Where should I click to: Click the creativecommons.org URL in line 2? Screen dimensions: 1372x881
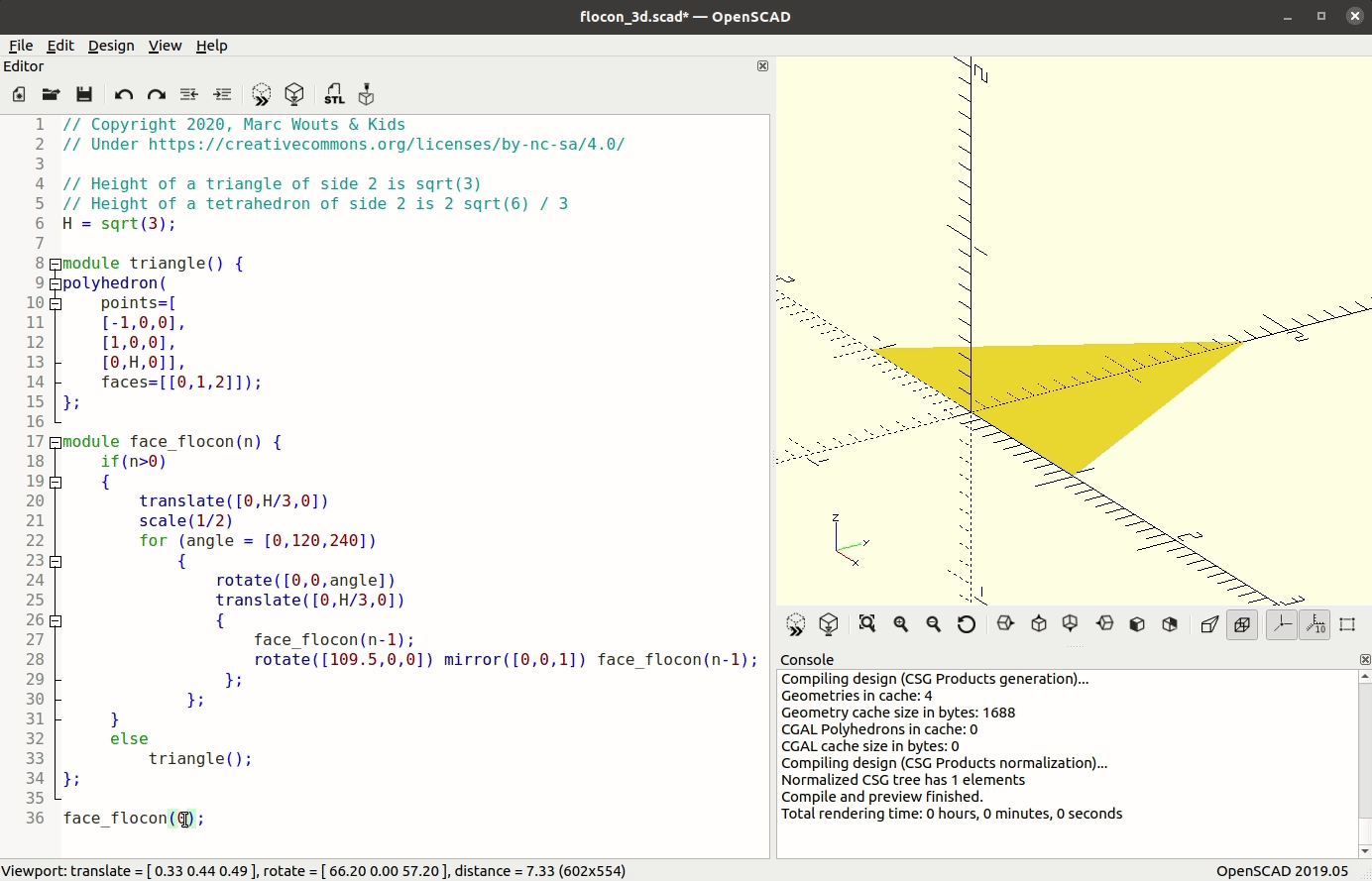pyautogui.click(x=387, y=145)
